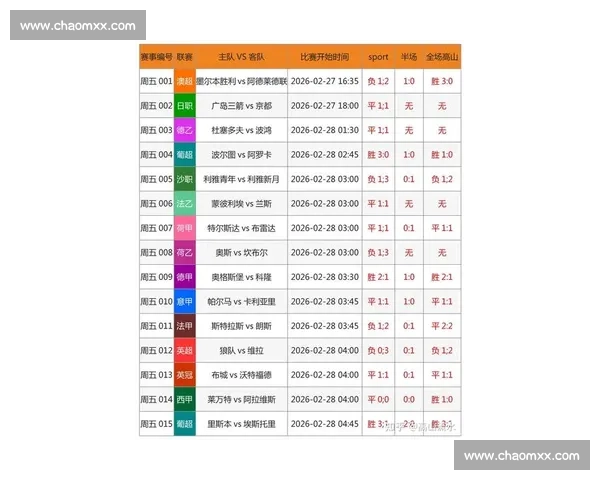Click the 斯特拉斯 vs 朗斯 match
The width and height of the screenshot is (600, 480).
pos(241,326)
